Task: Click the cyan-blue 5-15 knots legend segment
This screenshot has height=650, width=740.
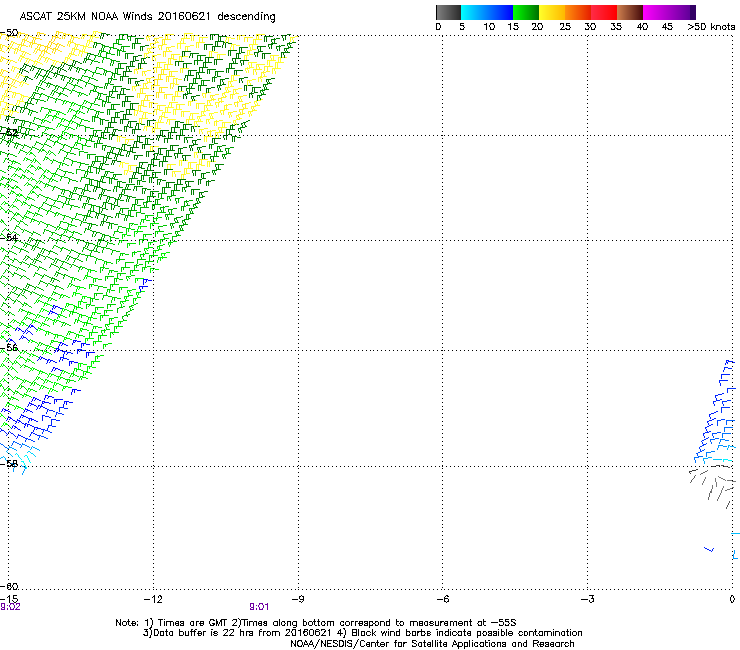Action: [x=487, y=12]
